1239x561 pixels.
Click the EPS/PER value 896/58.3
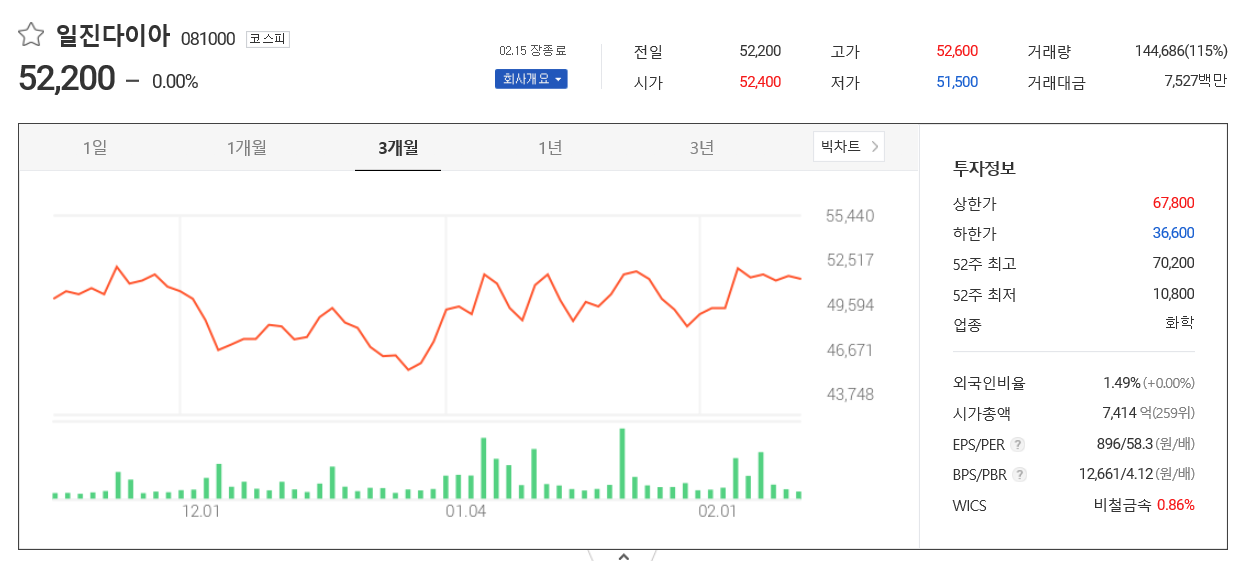coord(1125,444)
